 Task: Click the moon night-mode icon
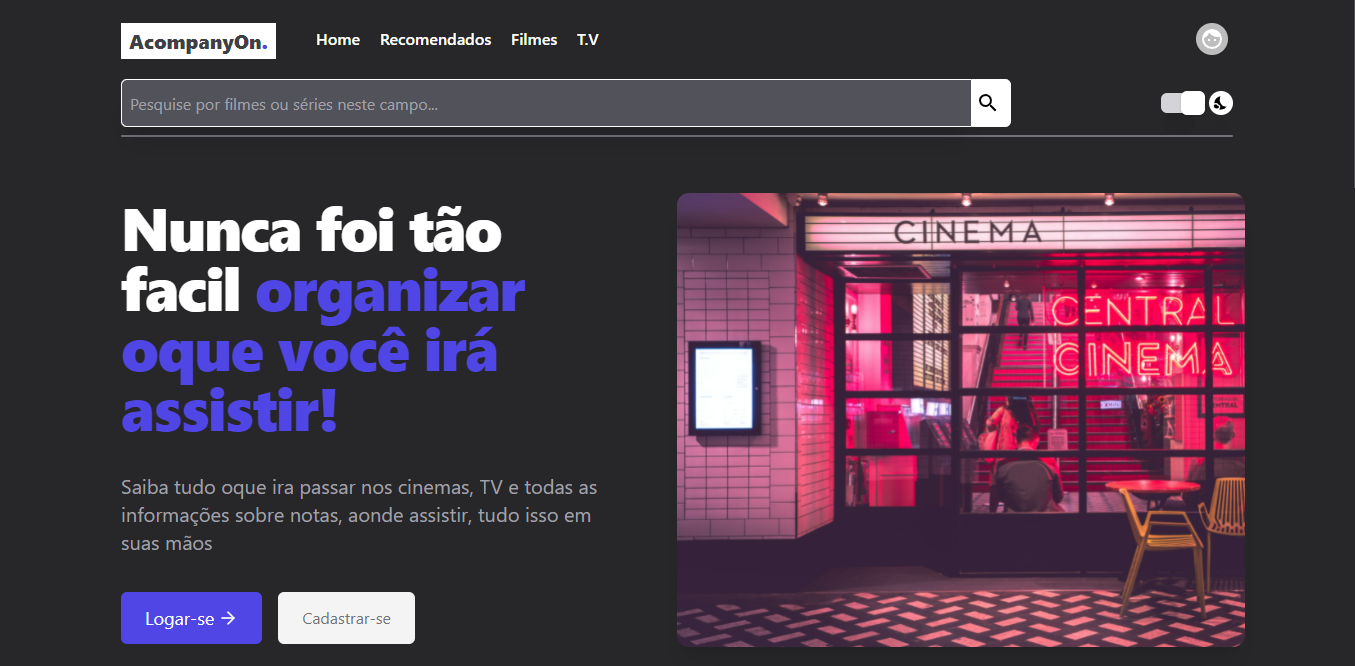(1221, 103)
